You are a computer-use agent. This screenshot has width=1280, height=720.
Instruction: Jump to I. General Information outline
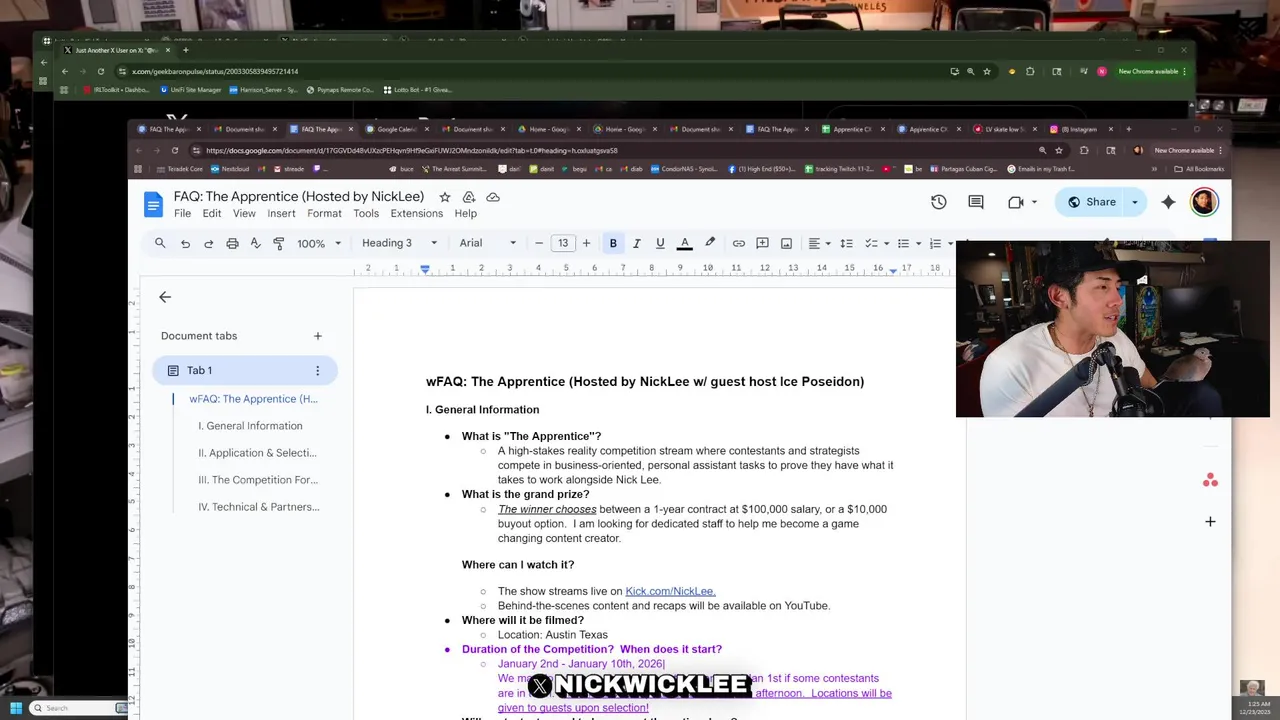(250, 426)
